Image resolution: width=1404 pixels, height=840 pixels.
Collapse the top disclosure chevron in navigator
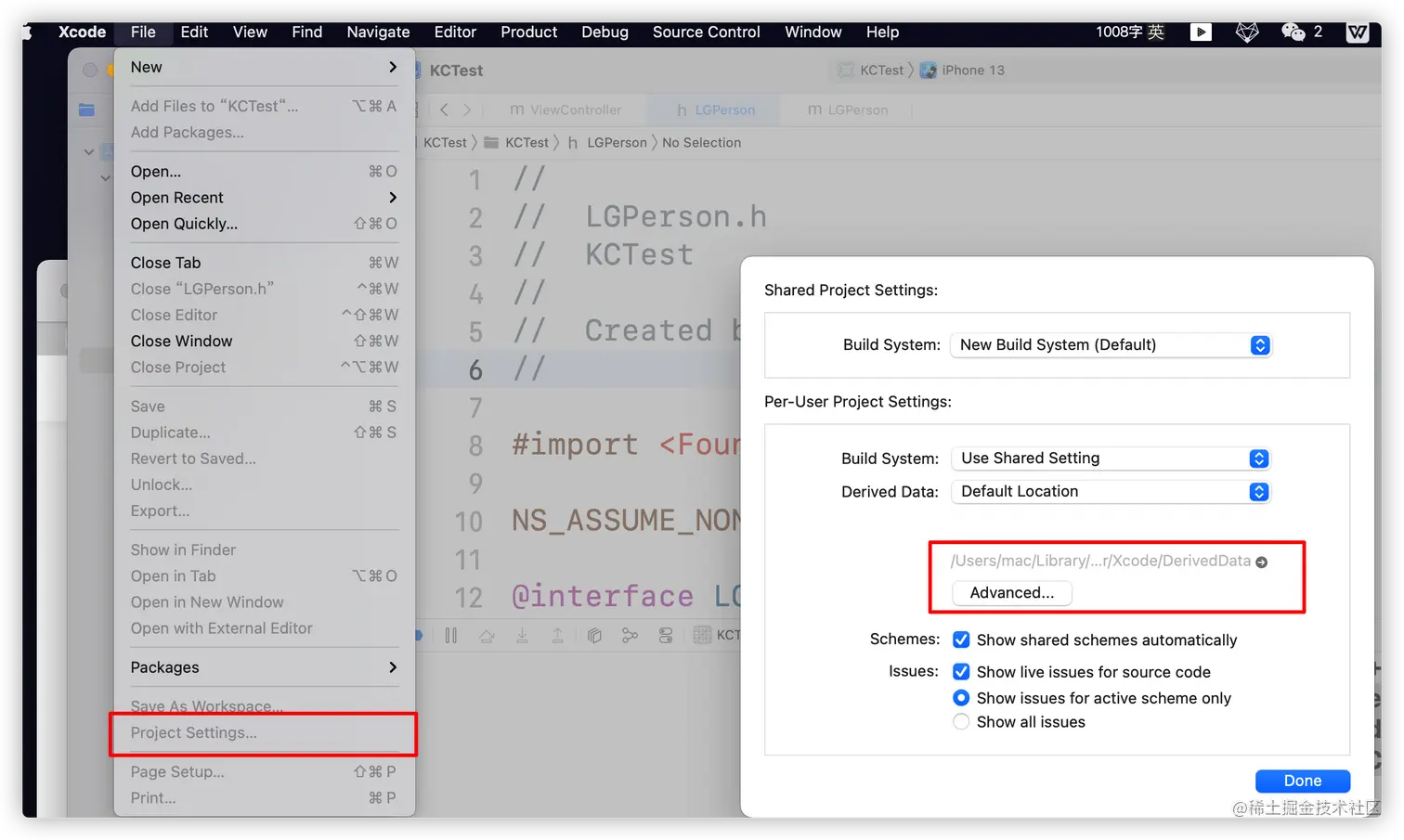click(88, 151)
